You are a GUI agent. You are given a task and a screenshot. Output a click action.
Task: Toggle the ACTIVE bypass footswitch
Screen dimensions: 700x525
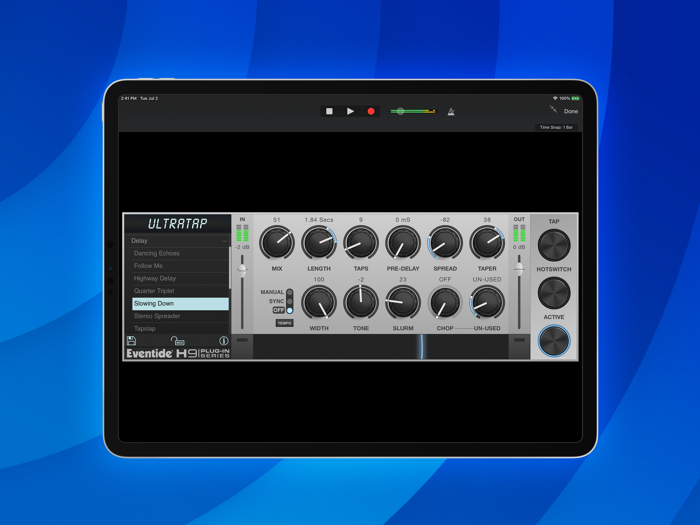(x=554, y=341)
